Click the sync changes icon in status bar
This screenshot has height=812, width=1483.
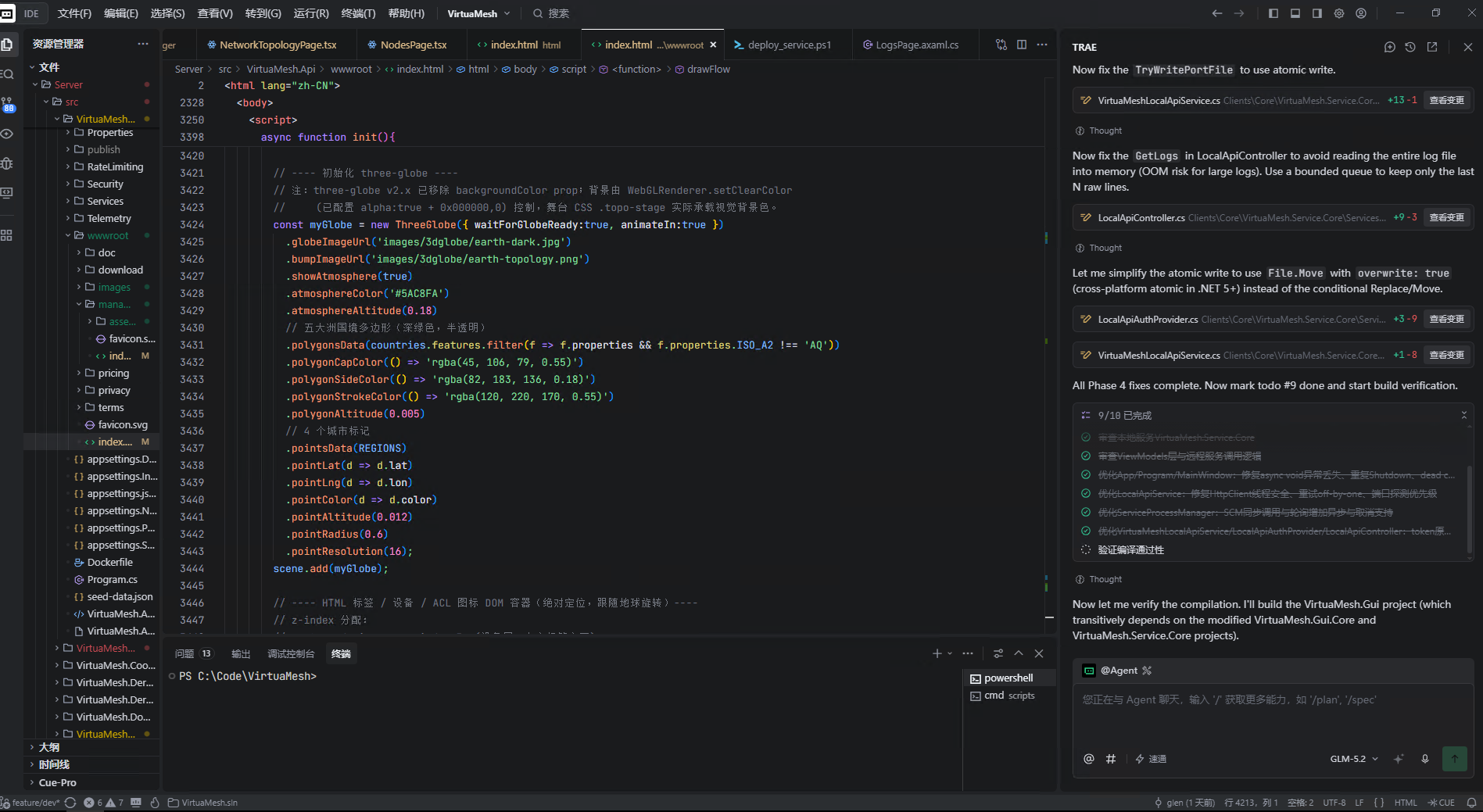70,803
